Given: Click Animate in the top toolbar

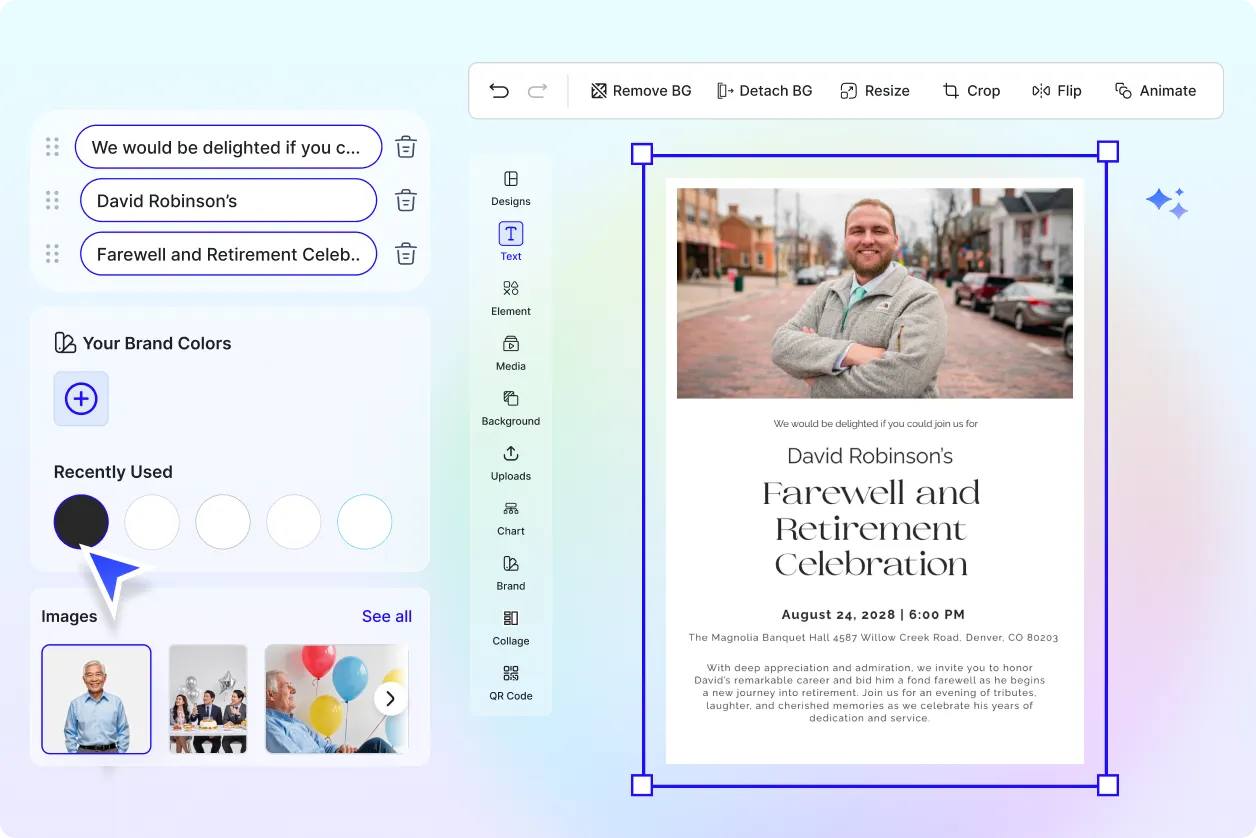Looking at the screenshot, I should (x=1155, y=90).
